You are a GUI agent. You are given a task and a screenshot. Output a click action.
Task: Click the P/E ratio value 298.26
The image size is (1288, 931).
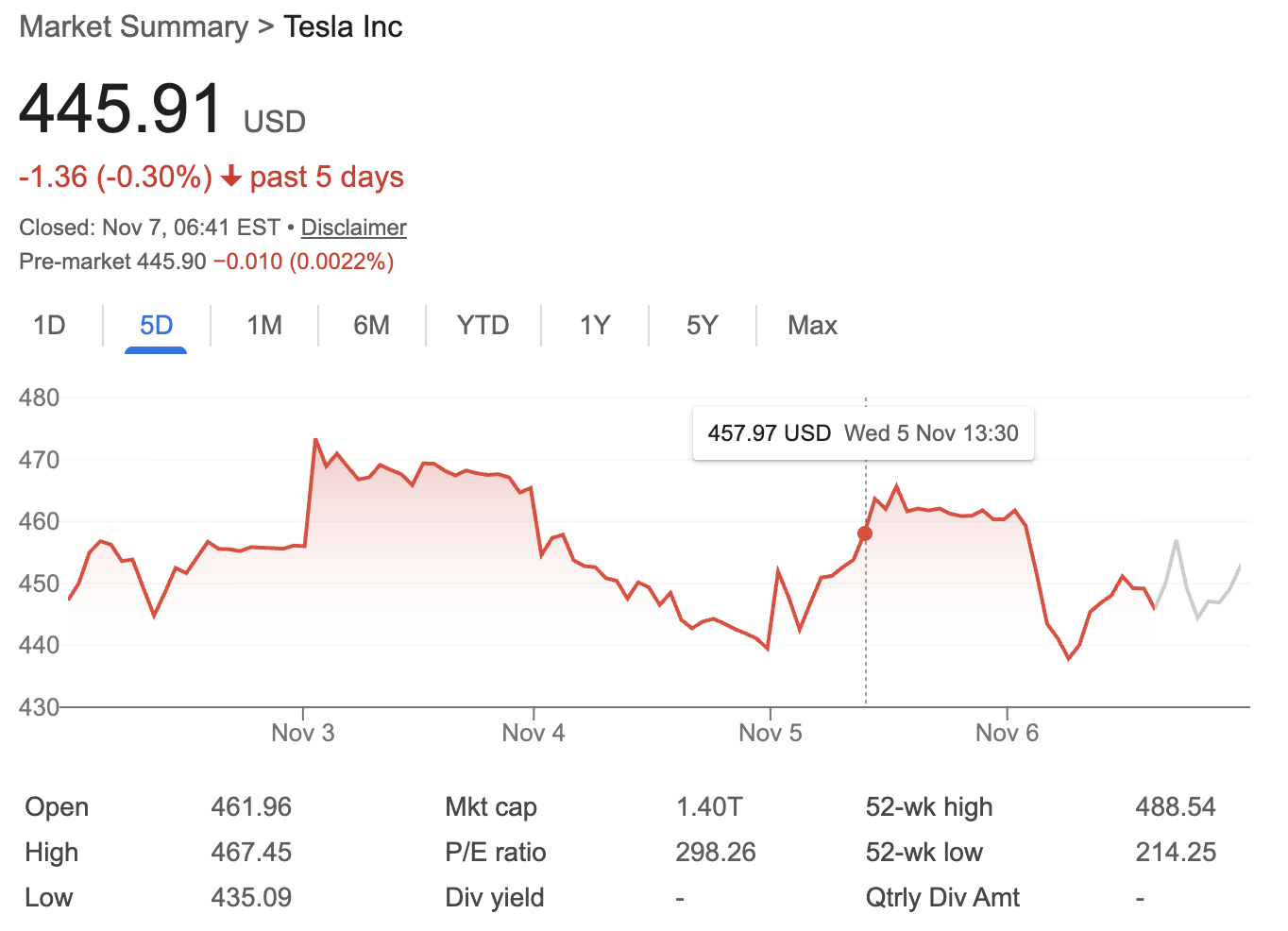716,852
